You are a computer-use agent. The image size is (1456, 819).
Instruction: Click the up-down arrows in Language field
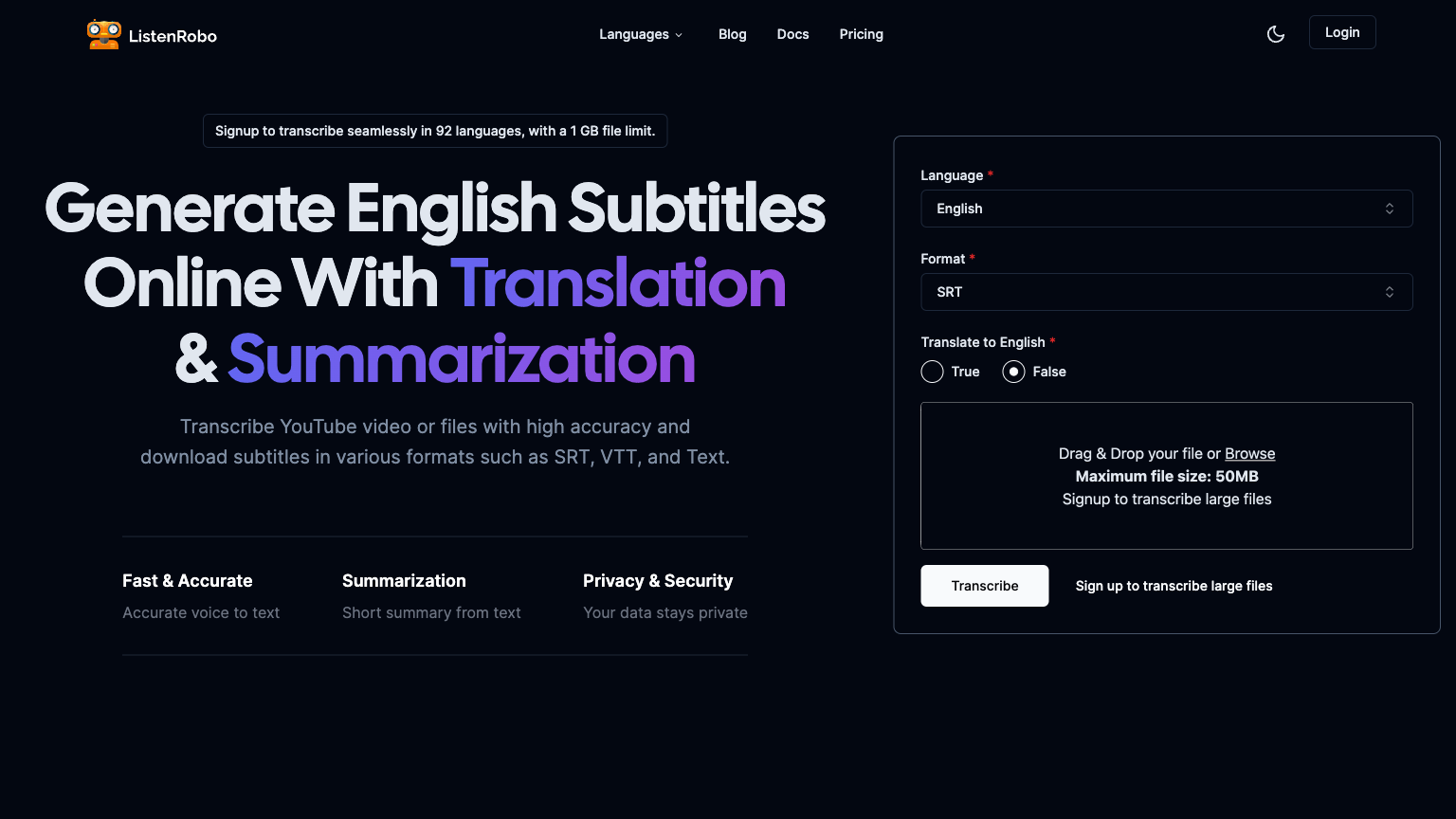(x=1389, y=209)
